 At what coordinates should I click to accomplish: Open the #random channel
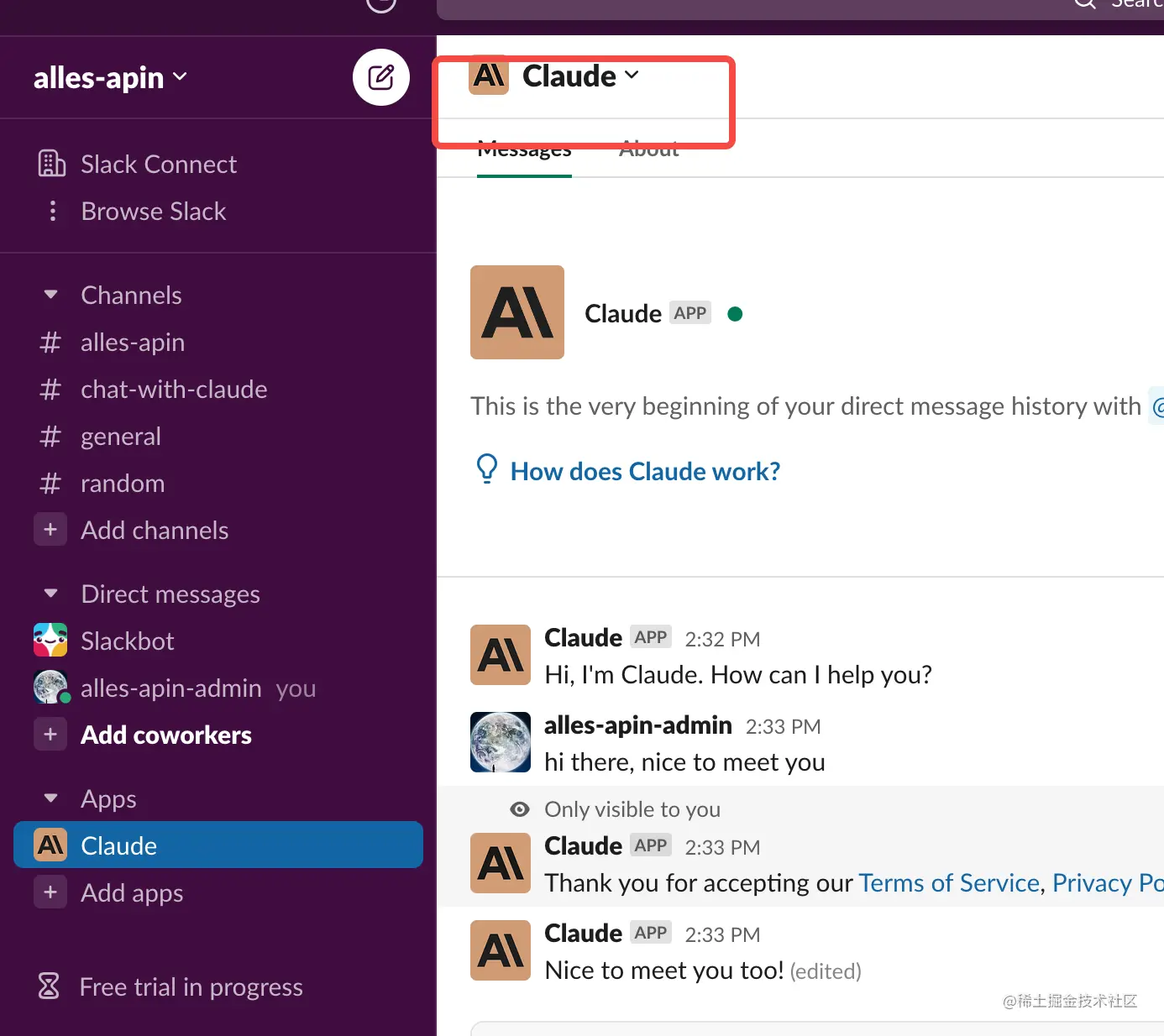point(102,483)
